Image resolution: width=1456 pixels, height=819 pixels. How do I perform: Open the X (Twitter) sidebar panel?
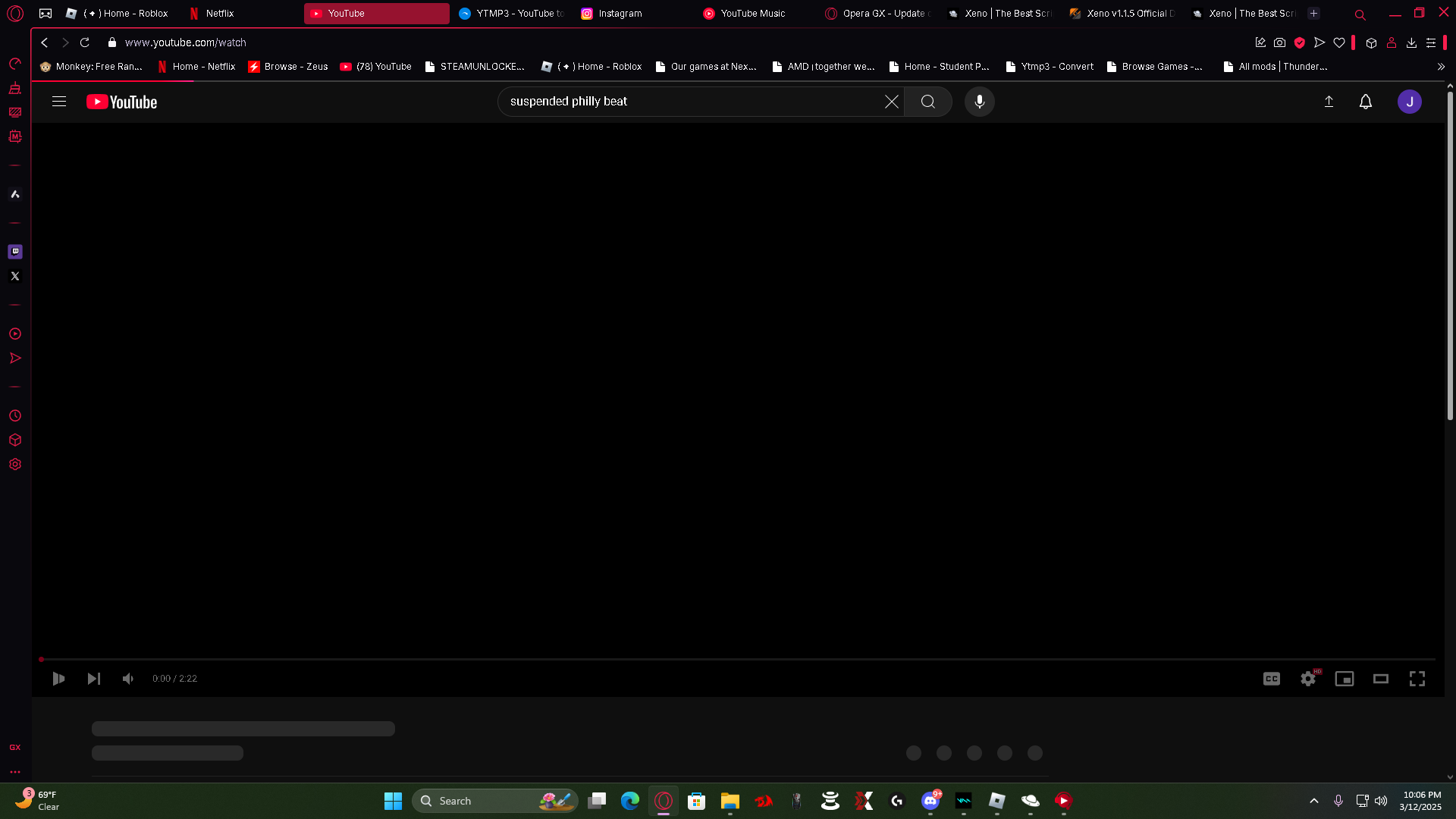point(15,276)
